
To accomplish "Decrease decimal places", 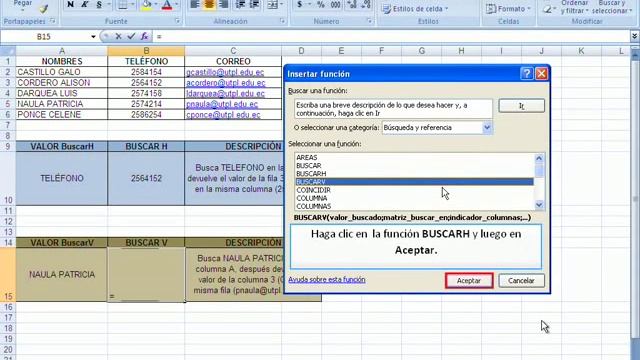I will [x=366, y=4].
